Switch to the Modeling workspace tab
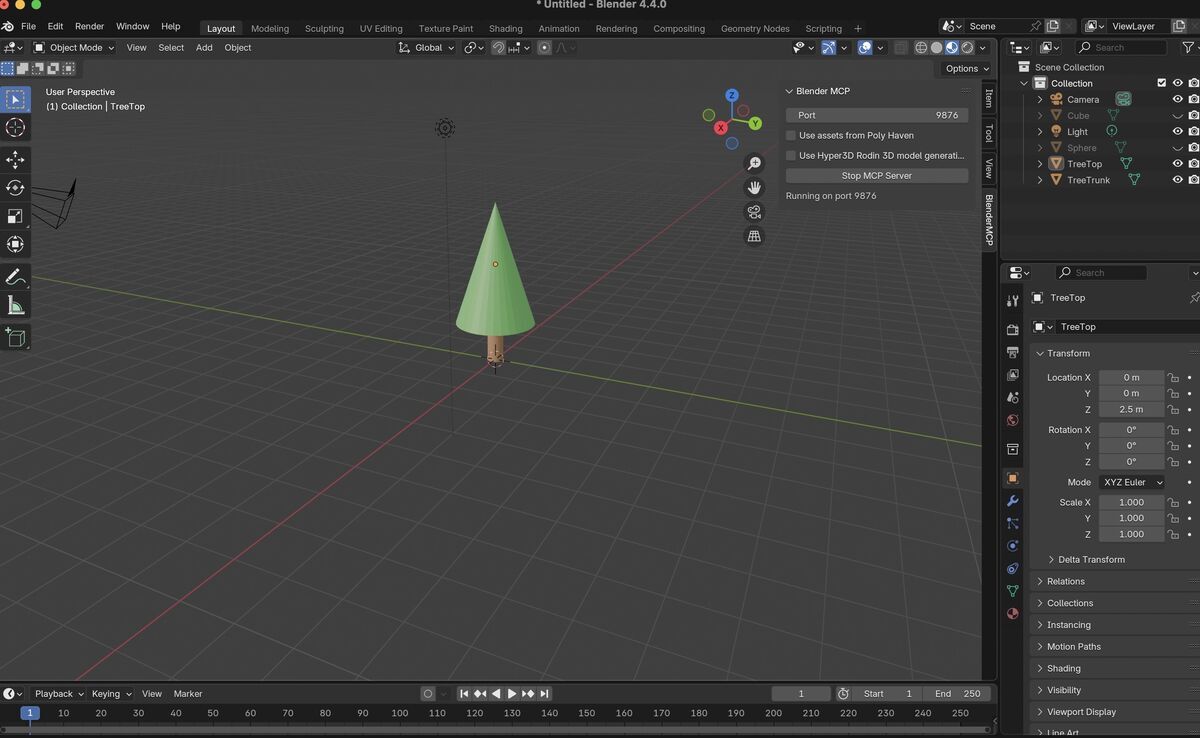Screen dimensions: 1200x738 click(x=270, y=28)
